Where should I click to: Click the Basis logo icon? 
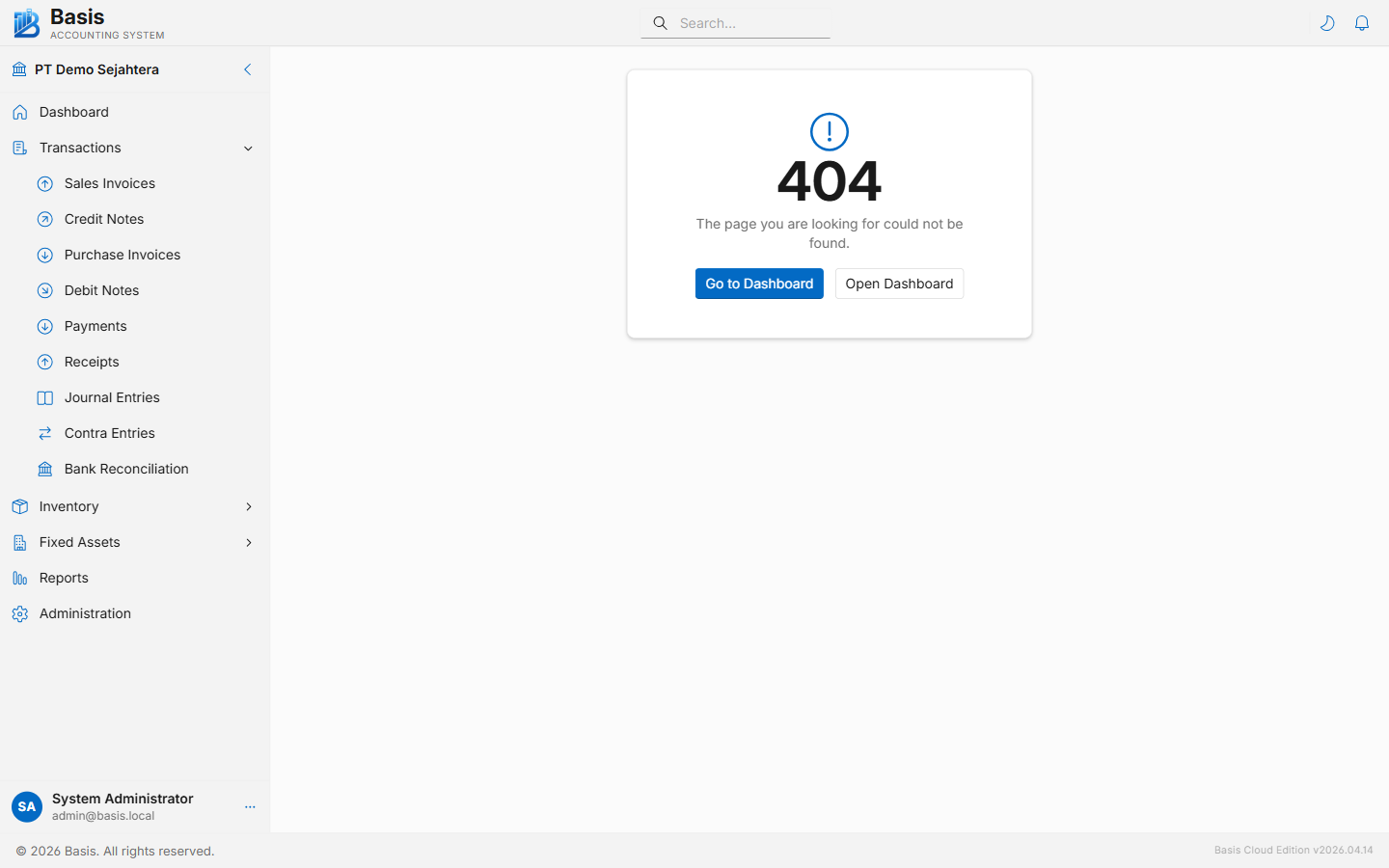coord(27,23)
